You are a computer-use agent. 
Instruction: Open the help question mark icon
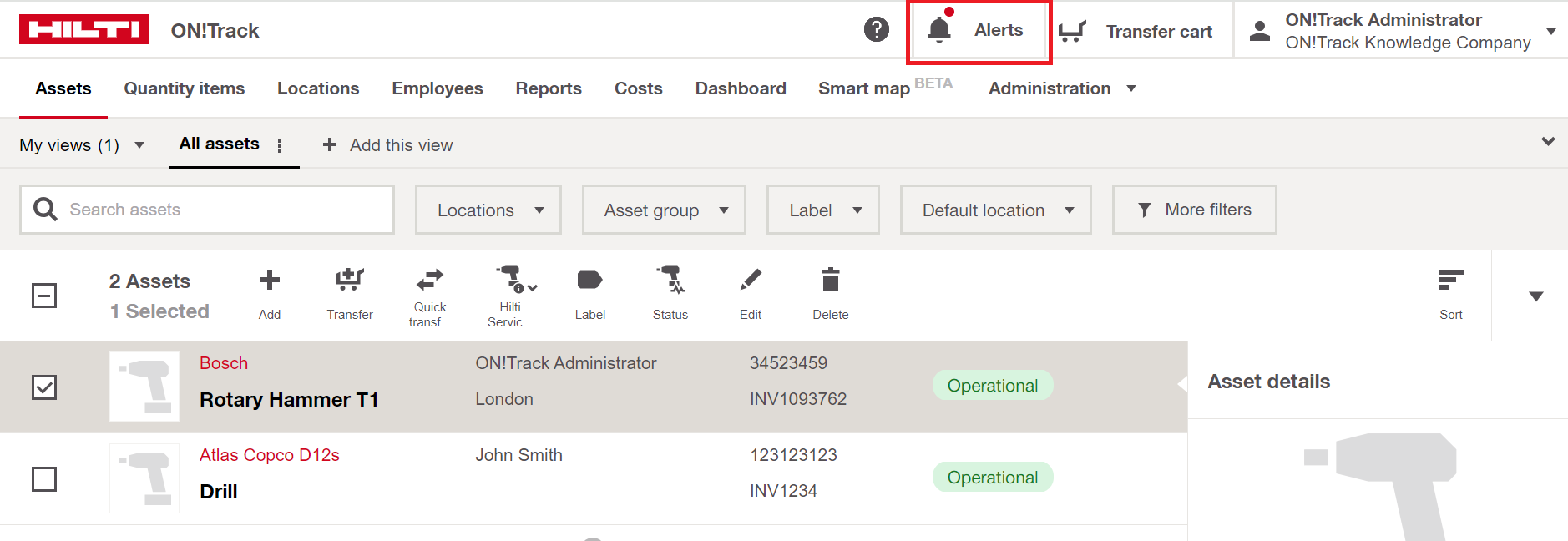(x=876, y=30)
